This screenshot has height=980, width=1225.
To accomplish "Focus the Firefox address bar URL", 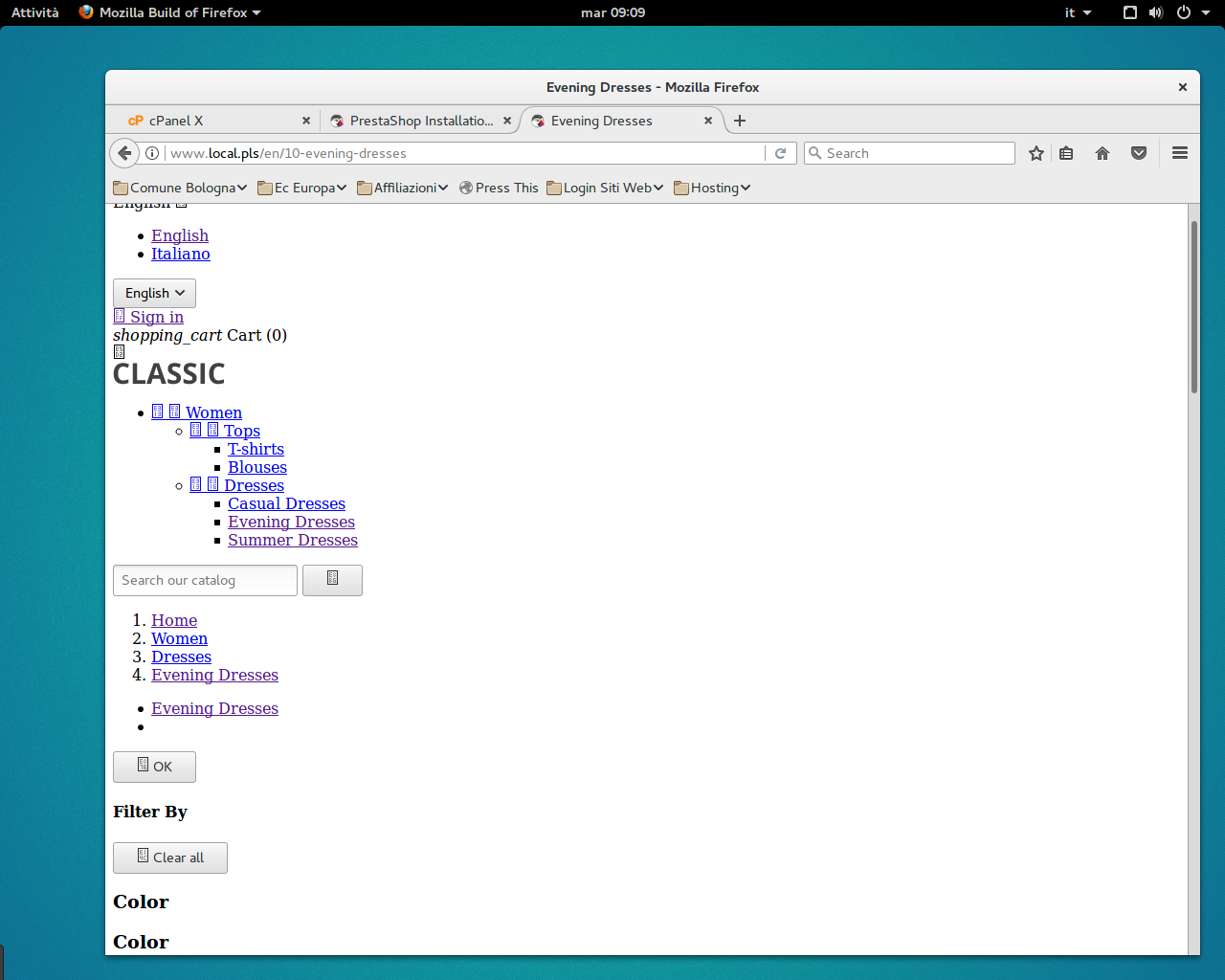I will point(465,153).
